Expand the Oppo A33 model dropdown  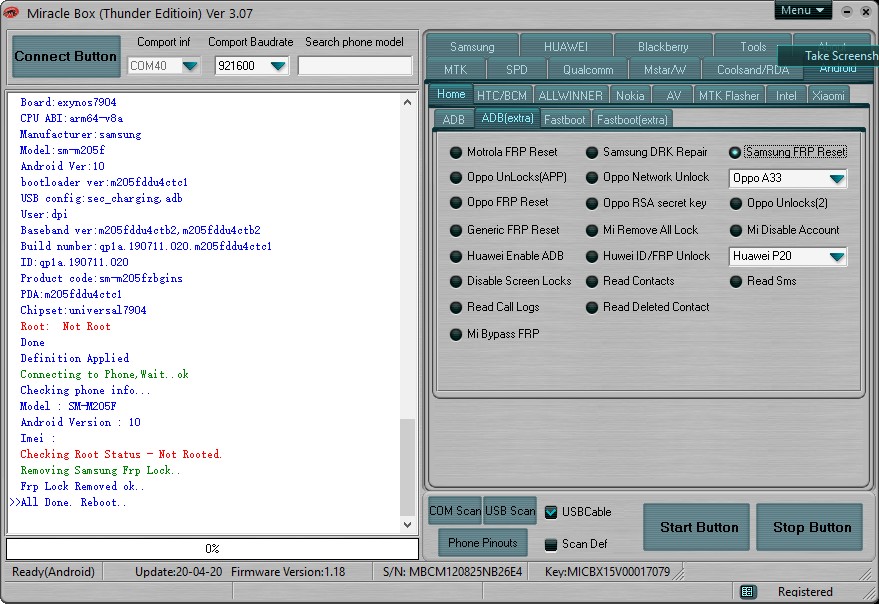(x=836, y=178)
